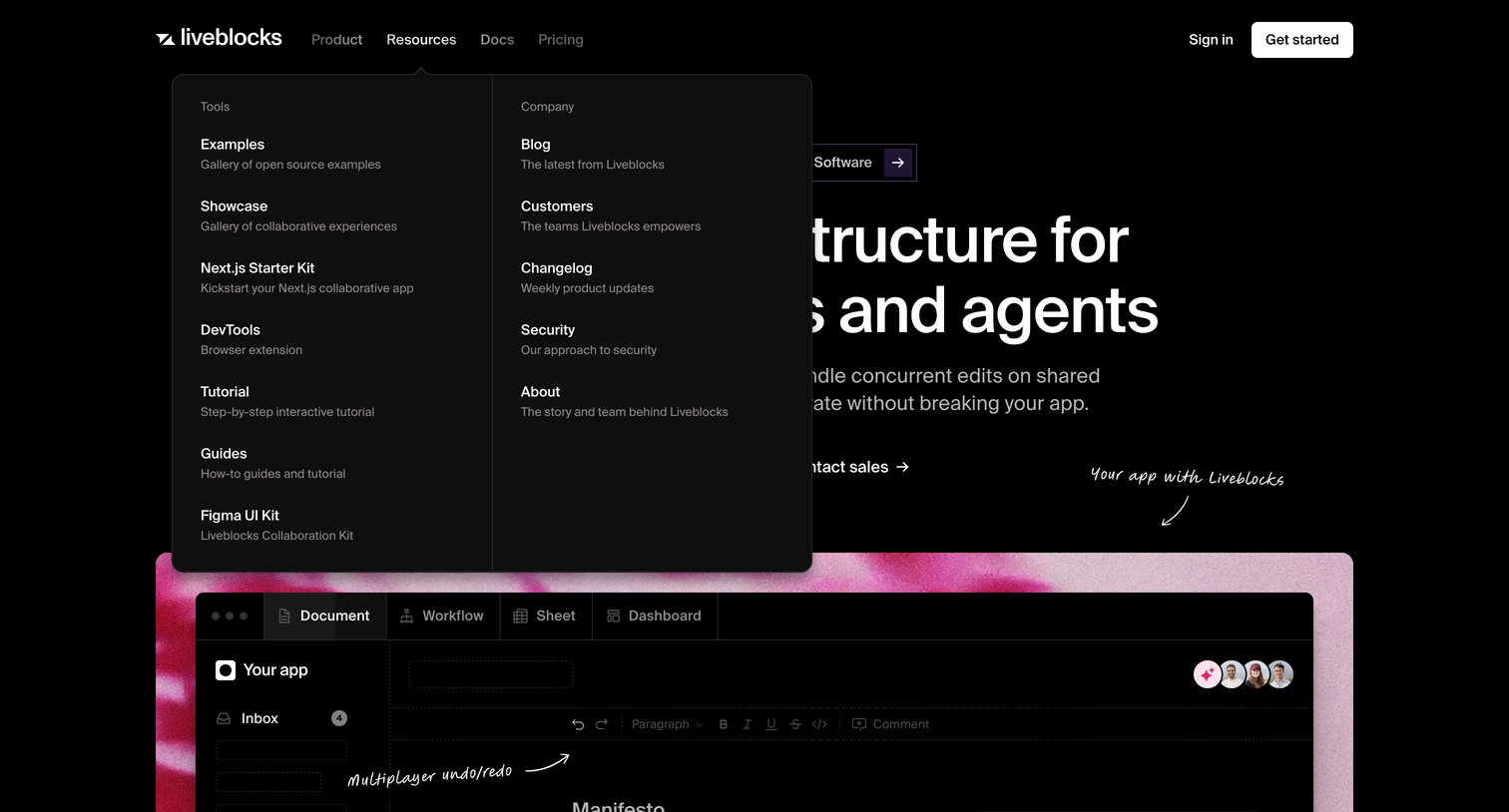1509x812 pixels.
Task: Switch to the Workflow tab
Action: pos(442,615)
